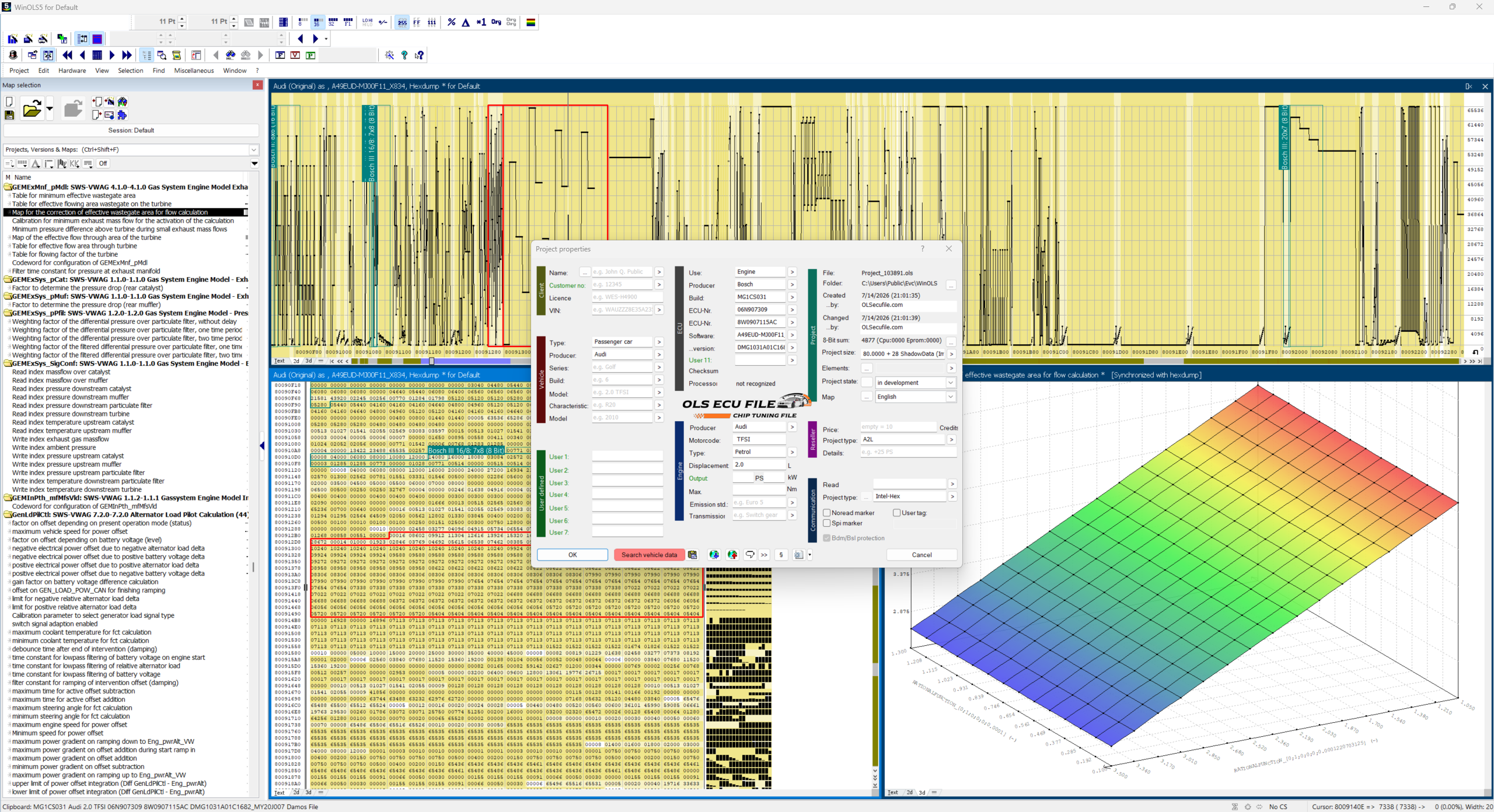Open the arrow dropdown beside the open-folder icon
Viewport: 1494px width, 812px height.
pos(50,108)
